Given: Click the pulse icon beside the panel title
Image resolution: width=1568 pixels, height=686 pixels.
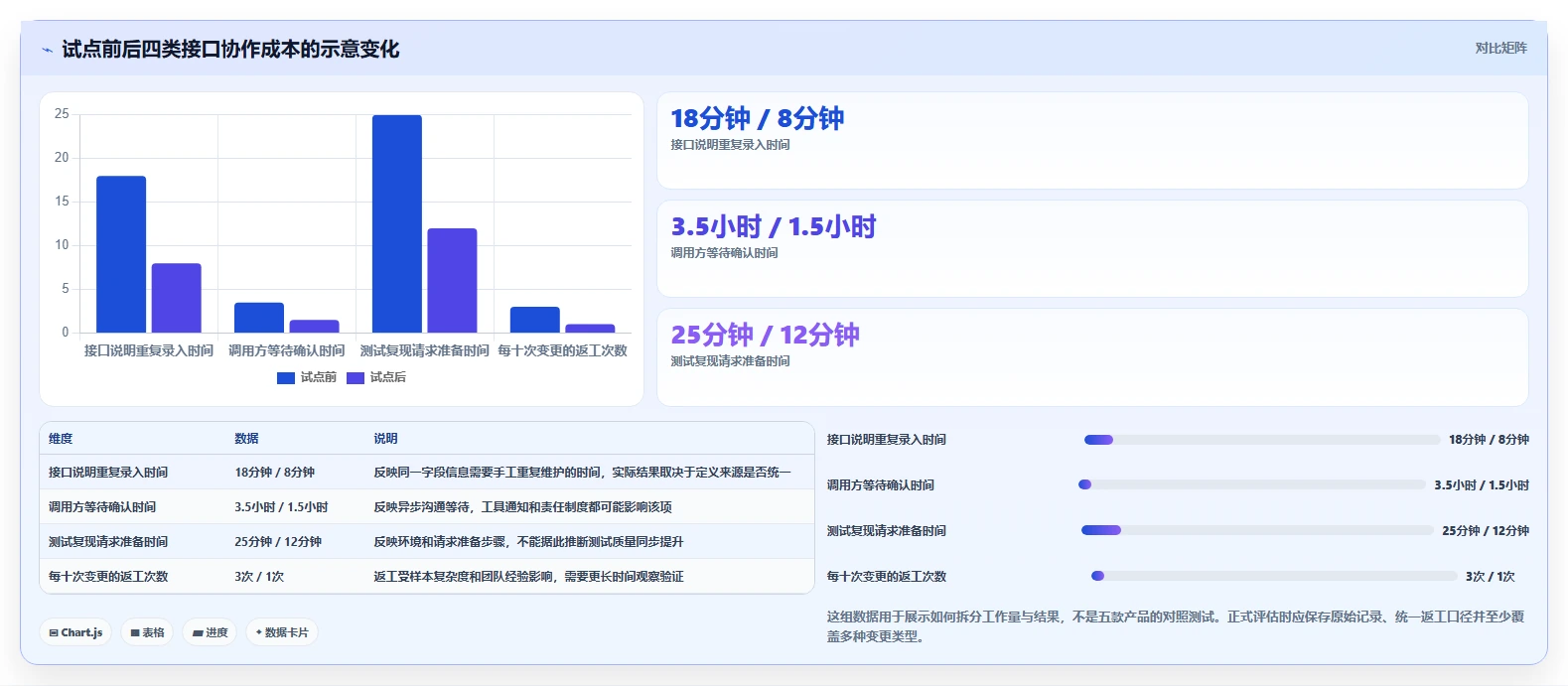Looking at the screenshot, I should tap(47, 50).
